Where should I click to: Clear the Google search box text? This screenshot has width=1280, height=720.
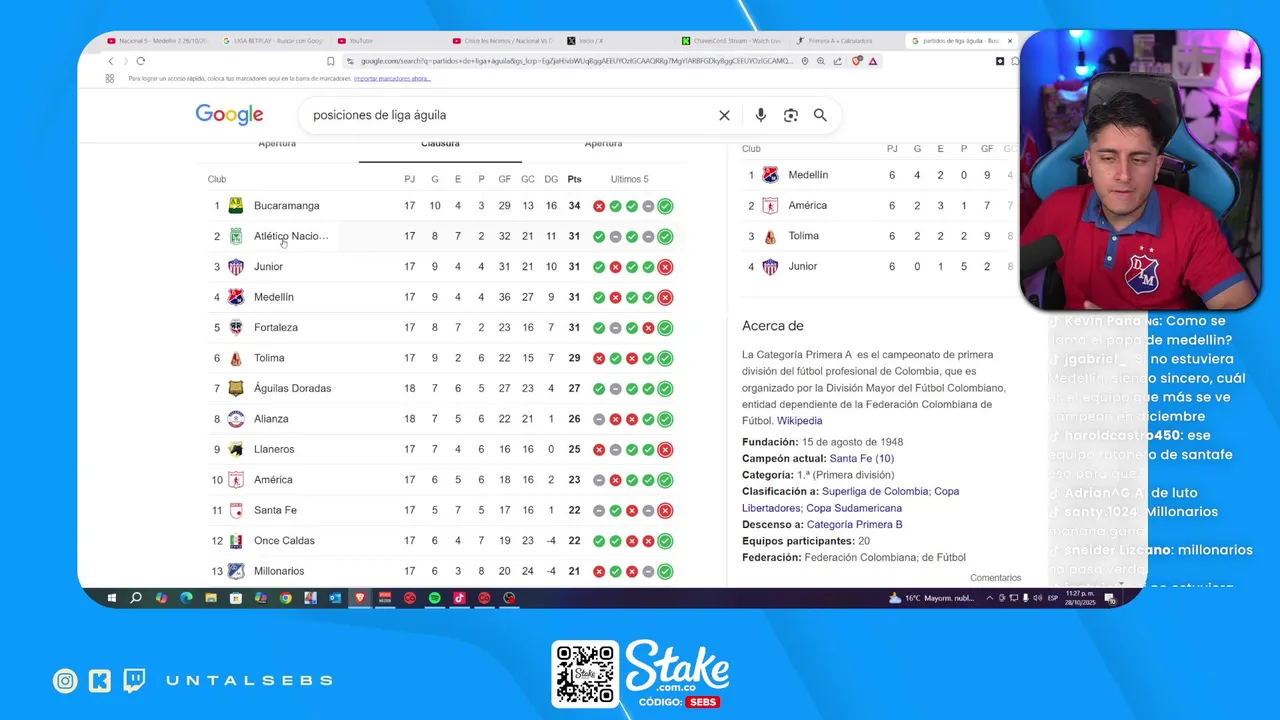(x=724, y=115)
